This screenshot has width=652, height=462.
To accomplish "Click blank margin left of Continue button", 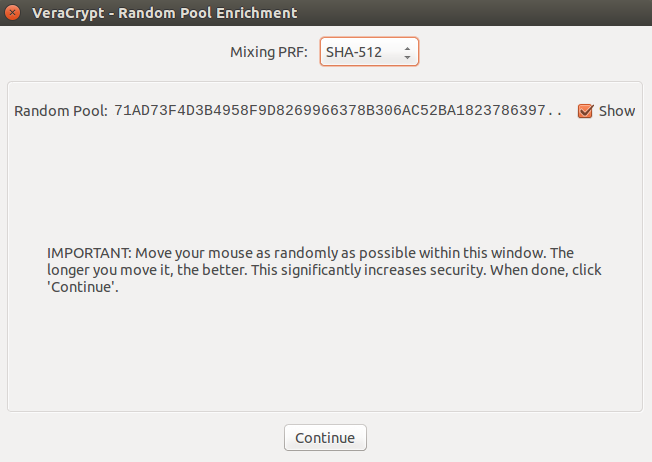I will click(x=146, y=437).
